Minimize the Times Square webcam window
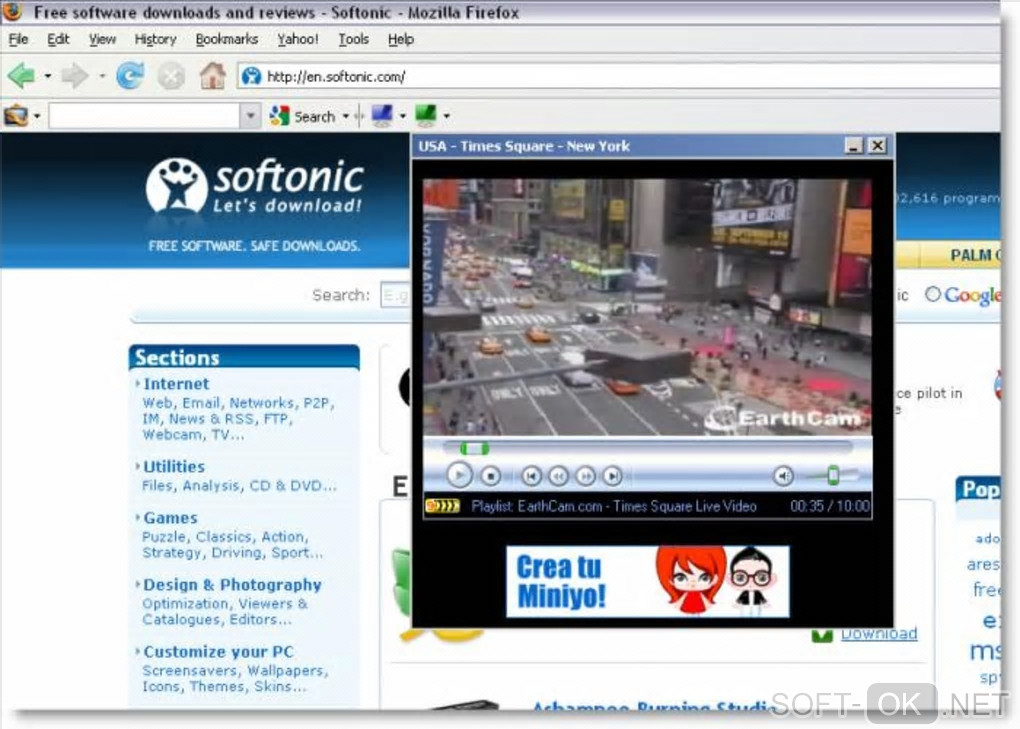This screenshot has width=1020, height=729. pos(853,146)
